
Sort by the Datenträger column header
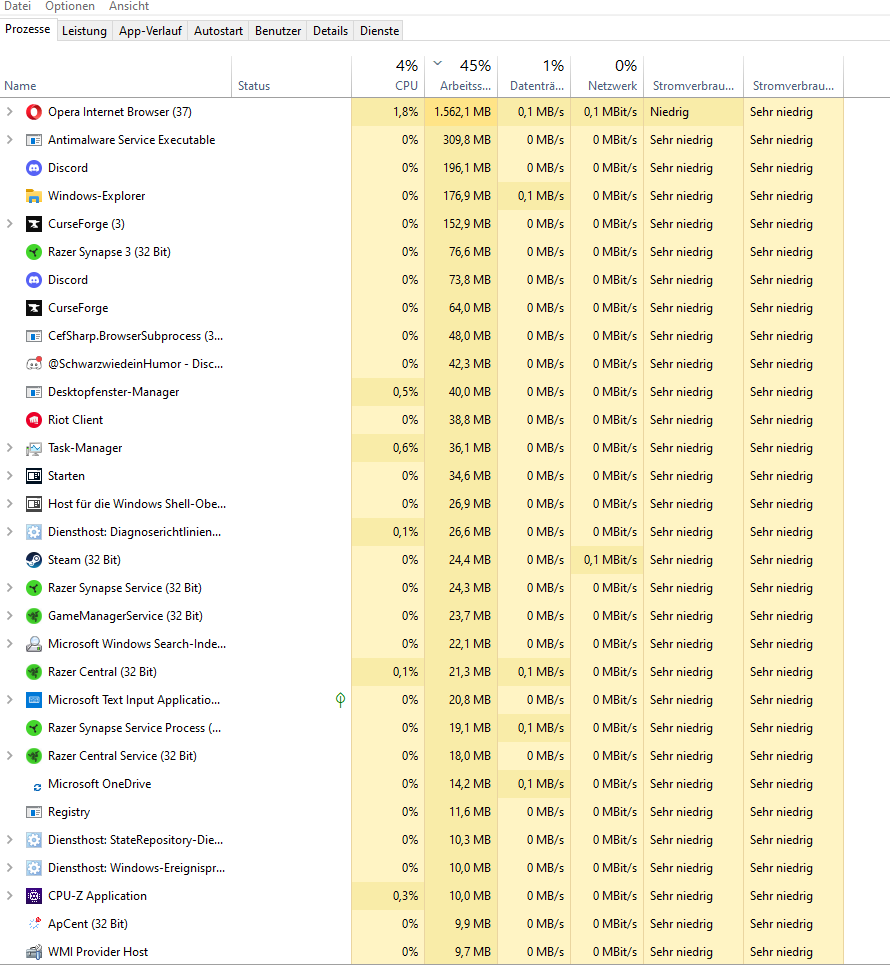coord(534,76)
